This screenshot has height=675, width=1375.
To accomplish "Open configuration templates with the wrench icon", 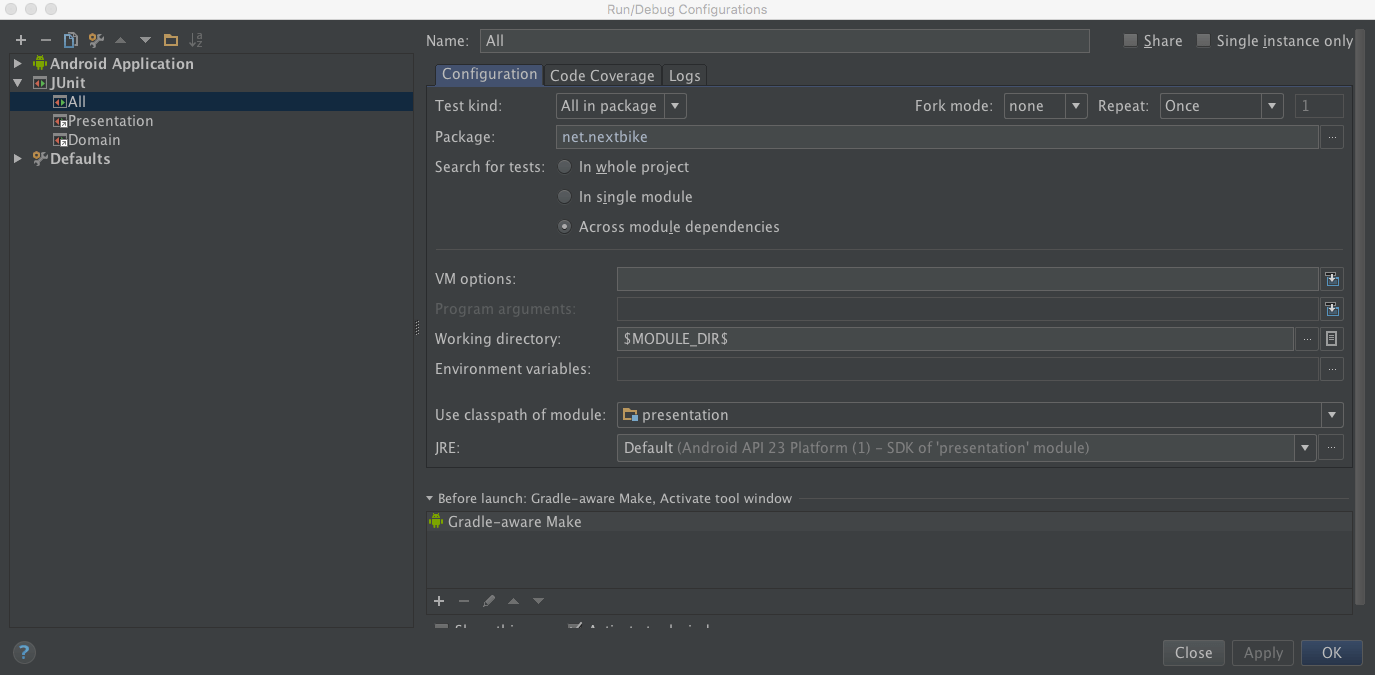I will (x=95, y=39).
